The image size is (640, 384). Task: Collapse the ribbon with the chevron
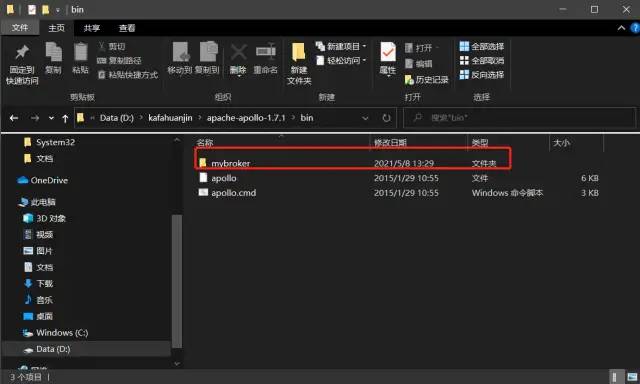point(621,28)
